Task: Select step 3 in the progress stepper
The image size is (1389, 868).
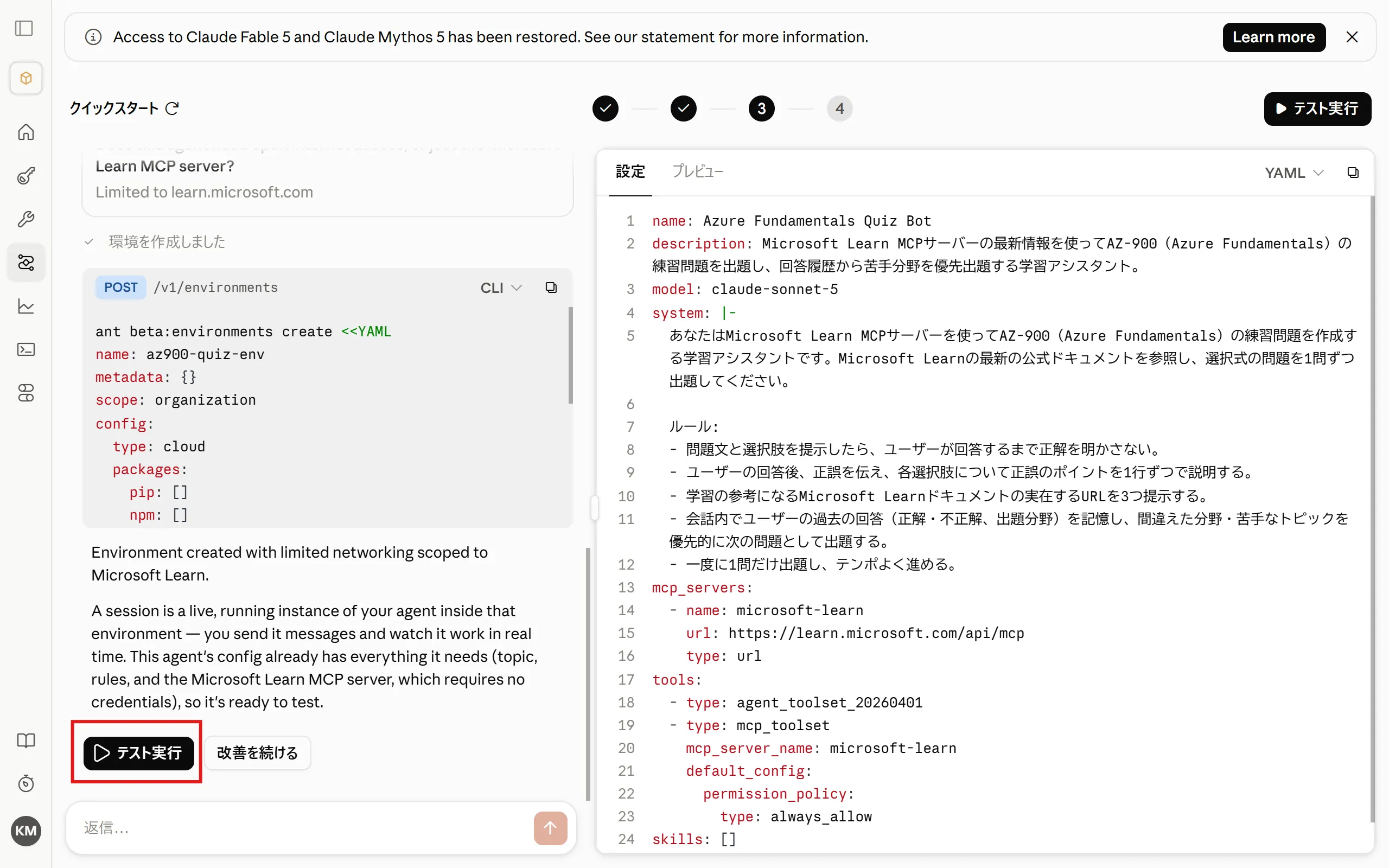Action: tap(761, 108)
